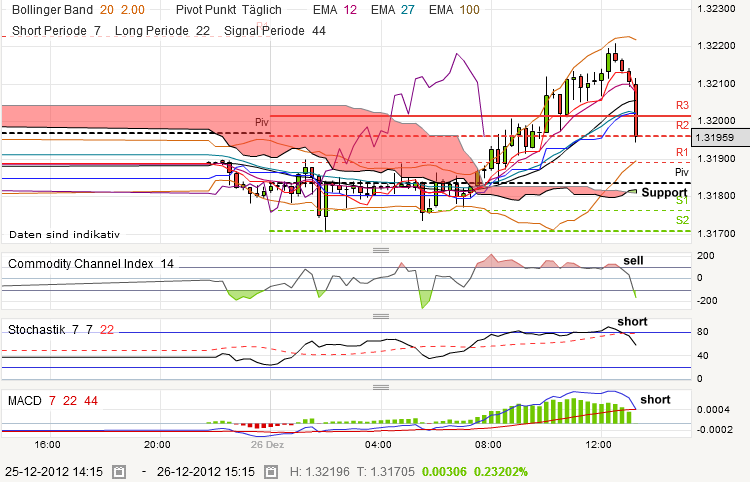
Task: Click the EMA 27 indicator label
Action: (393, 10)
